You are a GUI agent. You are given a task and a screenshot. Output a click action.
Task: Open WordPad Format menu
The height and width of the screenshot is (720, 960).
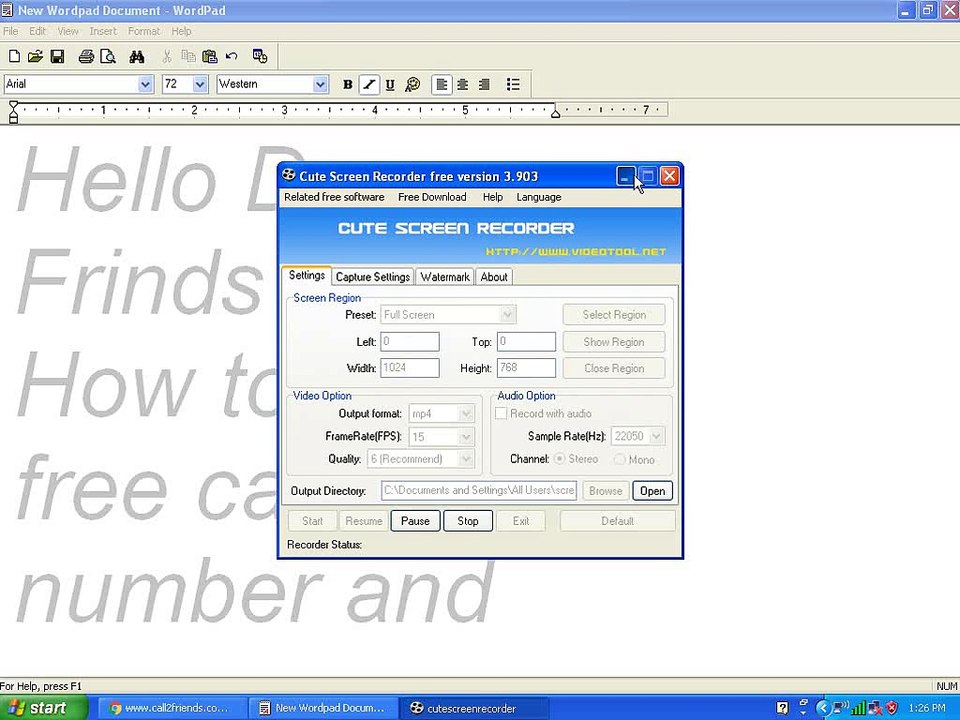144,31
